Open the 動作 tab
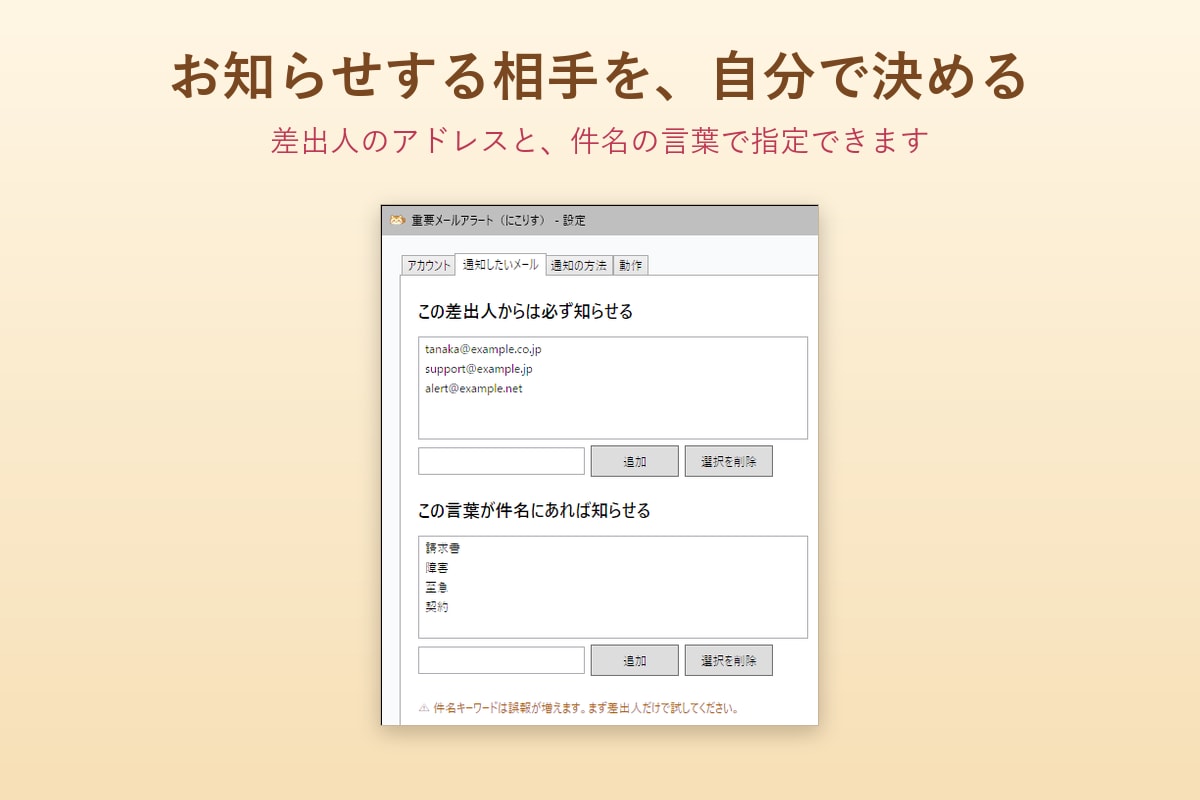1200x800 pixels. click(x=630, y=265)
